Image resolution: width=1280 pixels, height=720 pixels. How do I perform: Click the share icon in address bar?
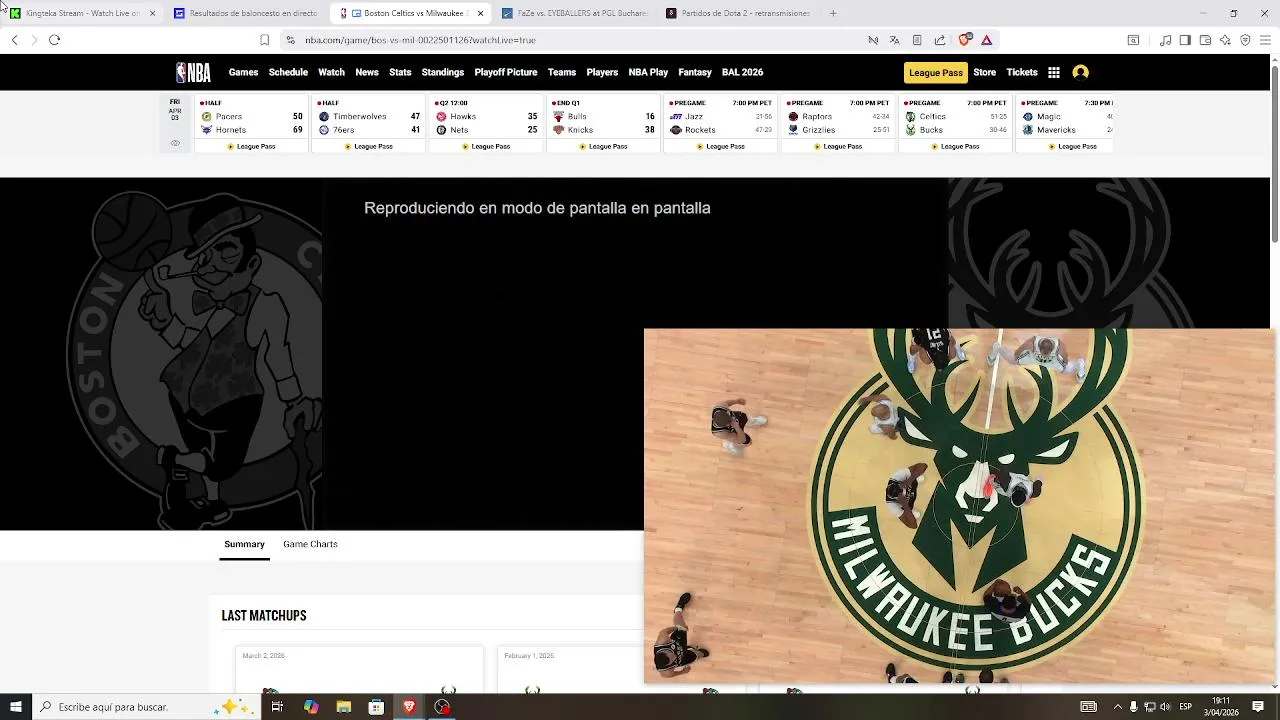(x=940, y=40)
